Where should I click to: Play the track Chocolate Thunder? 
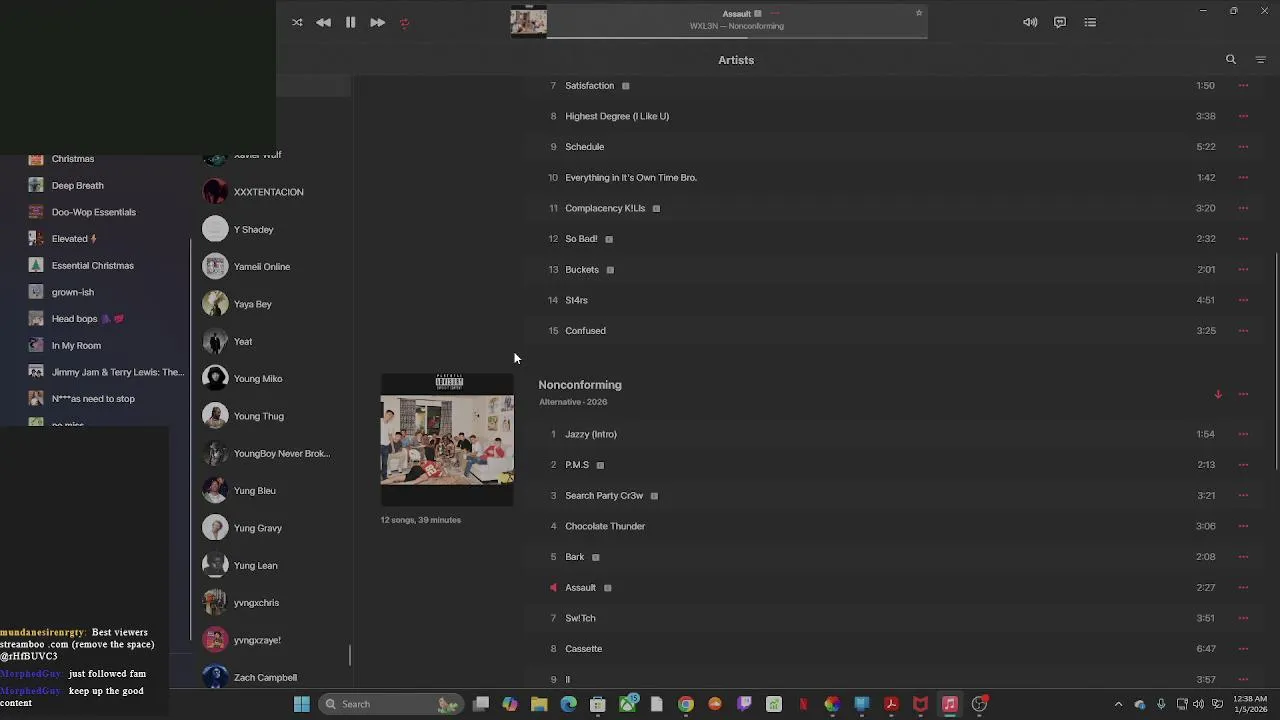point(605,526)
